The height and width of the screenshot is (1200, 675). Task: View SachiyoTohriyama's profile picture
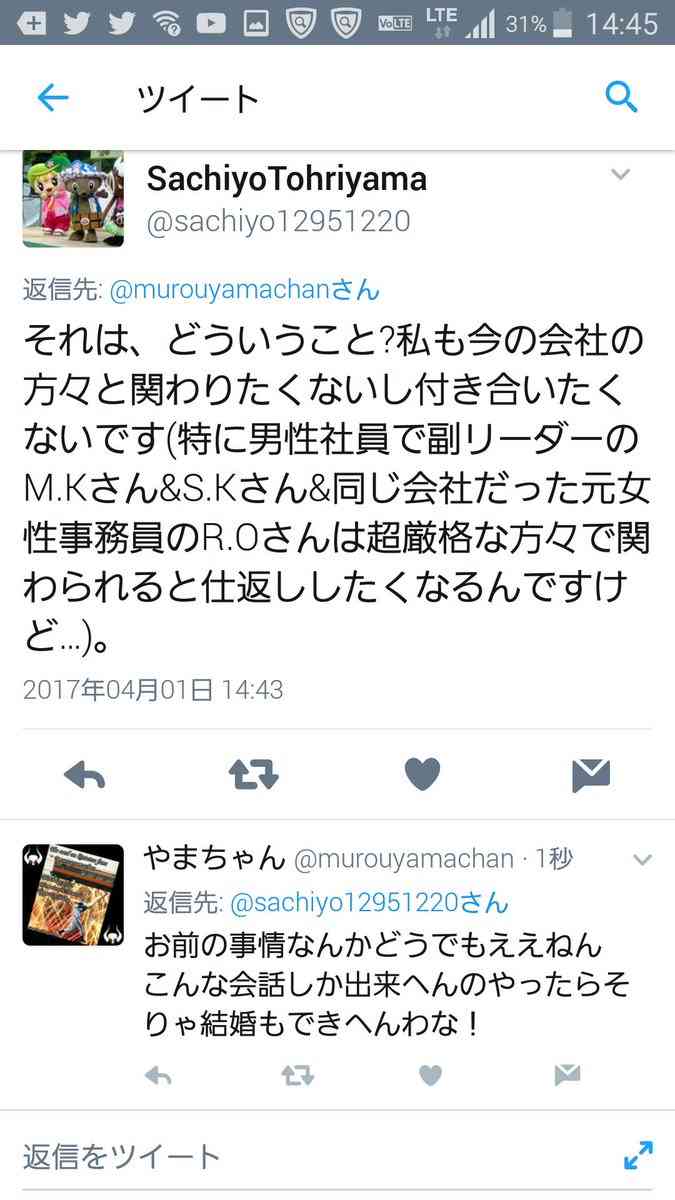[x=73, y=199]
